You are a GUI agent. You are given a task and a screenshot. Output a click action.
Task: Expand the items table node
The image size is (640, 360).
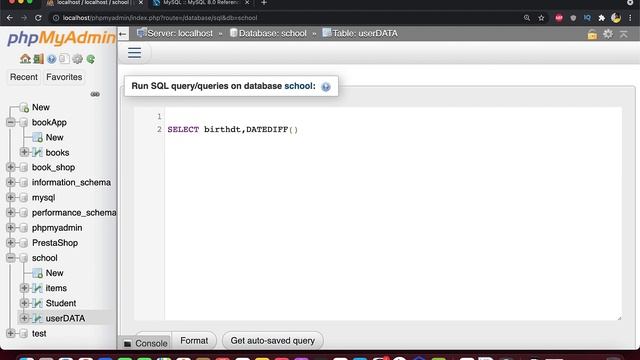[24, 288]
